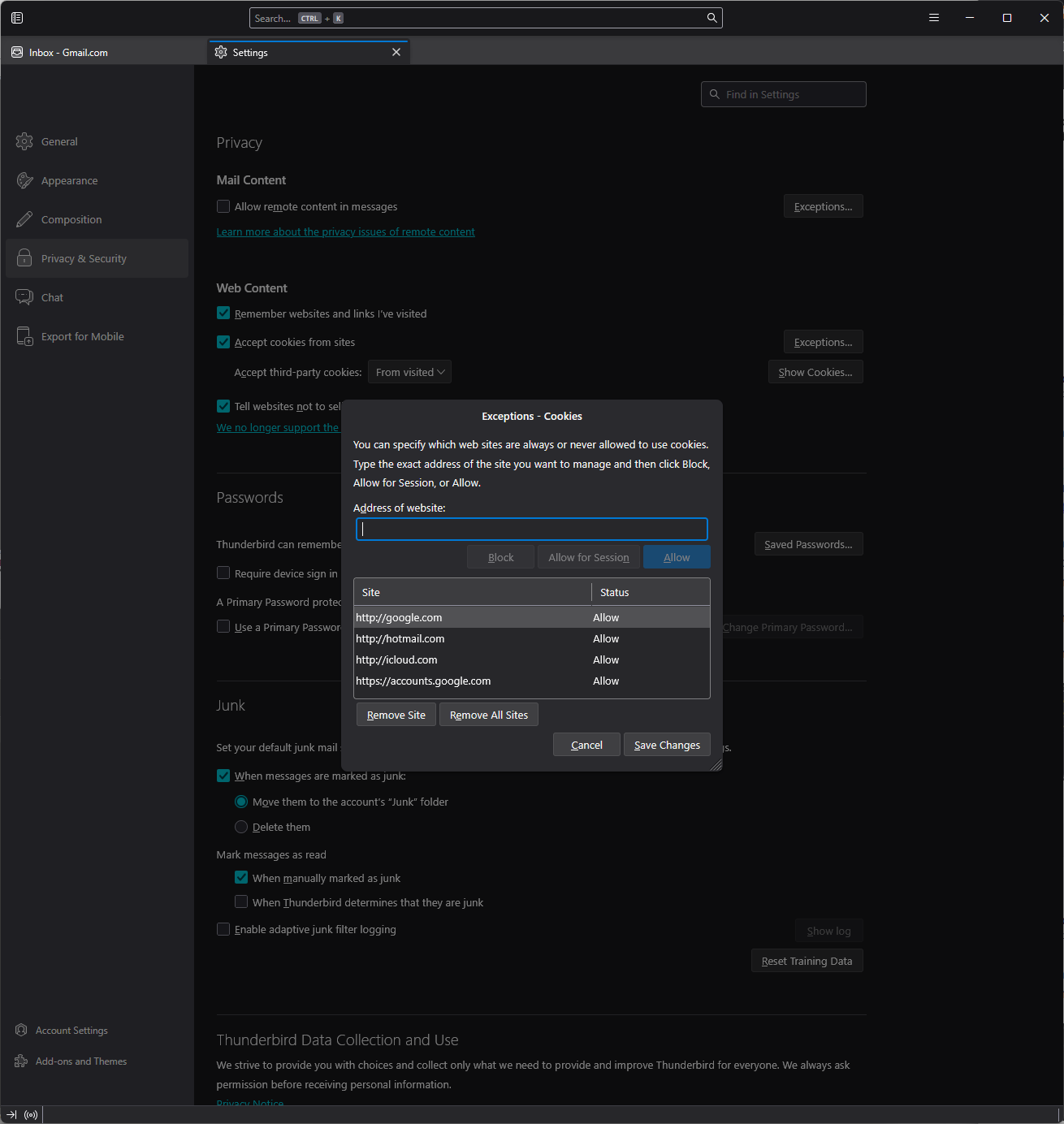Open the Thunderbird hamburger menu
Image resolution: width=1064 pixels, height=1124 pixels.
pyautogui.click(x=934, y=18)
